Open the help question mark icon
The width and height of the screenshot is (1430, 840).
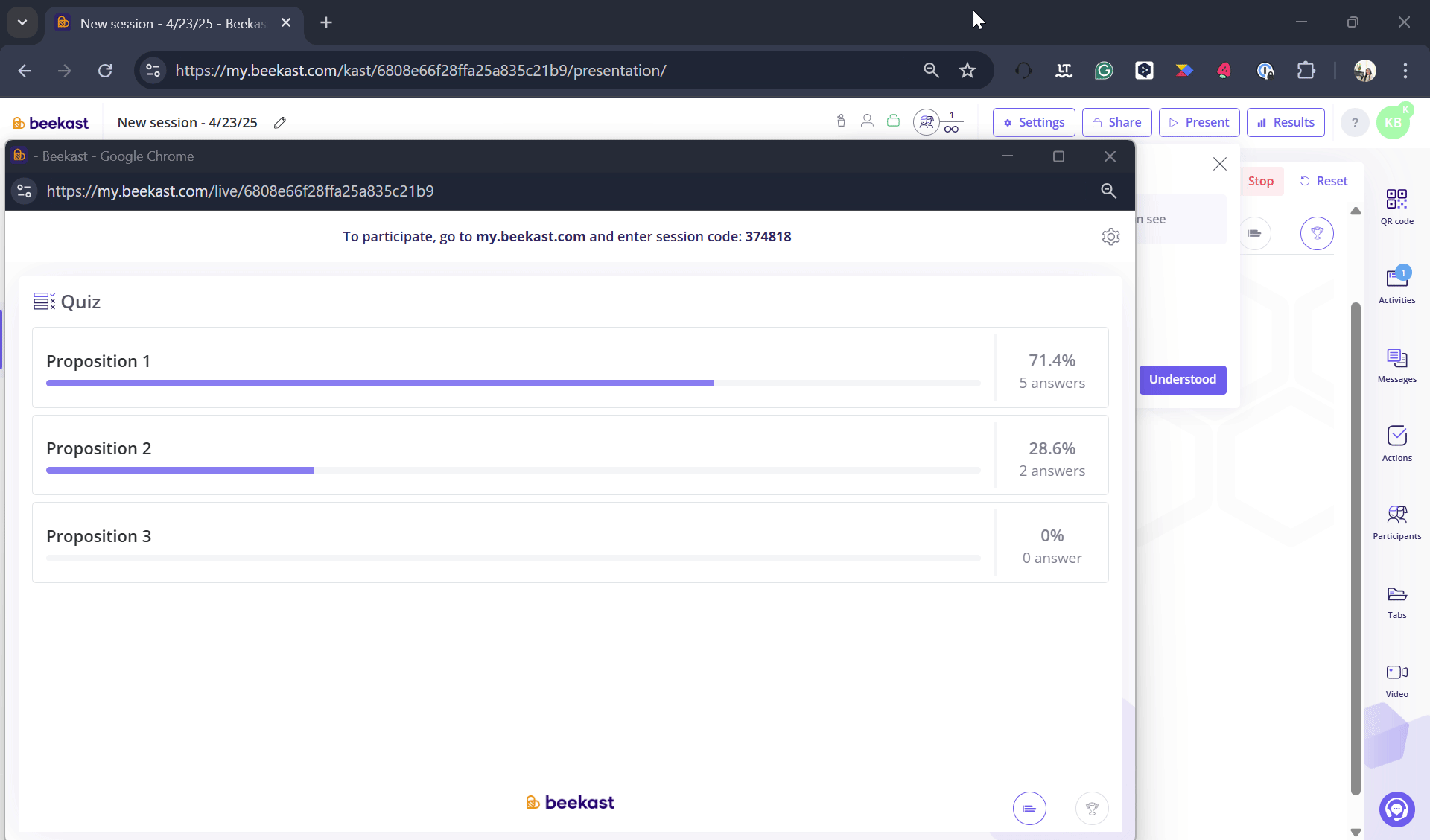click(x=1355, y=123)
